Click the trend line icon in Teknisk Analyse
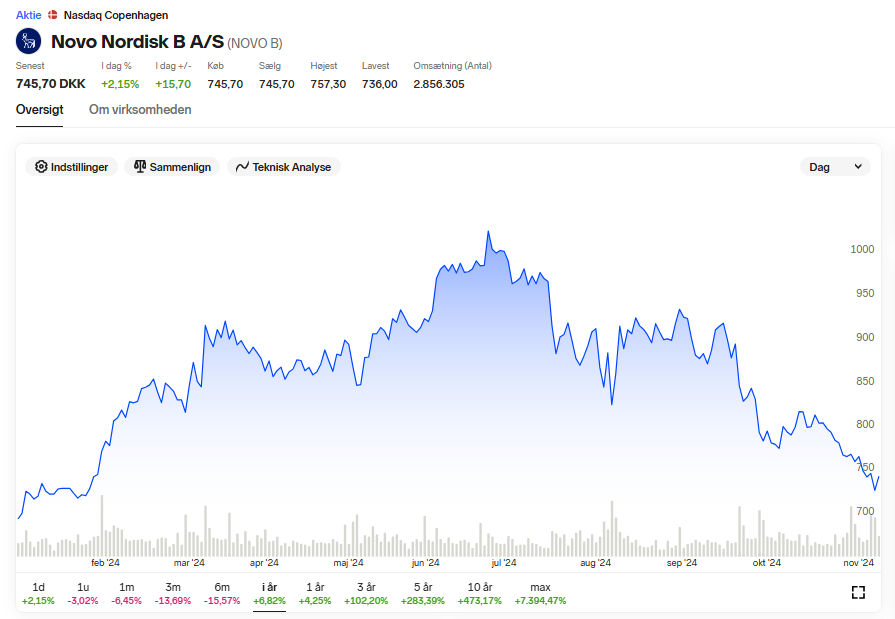Screen dimensions: 895x619 tap(242, 167)
